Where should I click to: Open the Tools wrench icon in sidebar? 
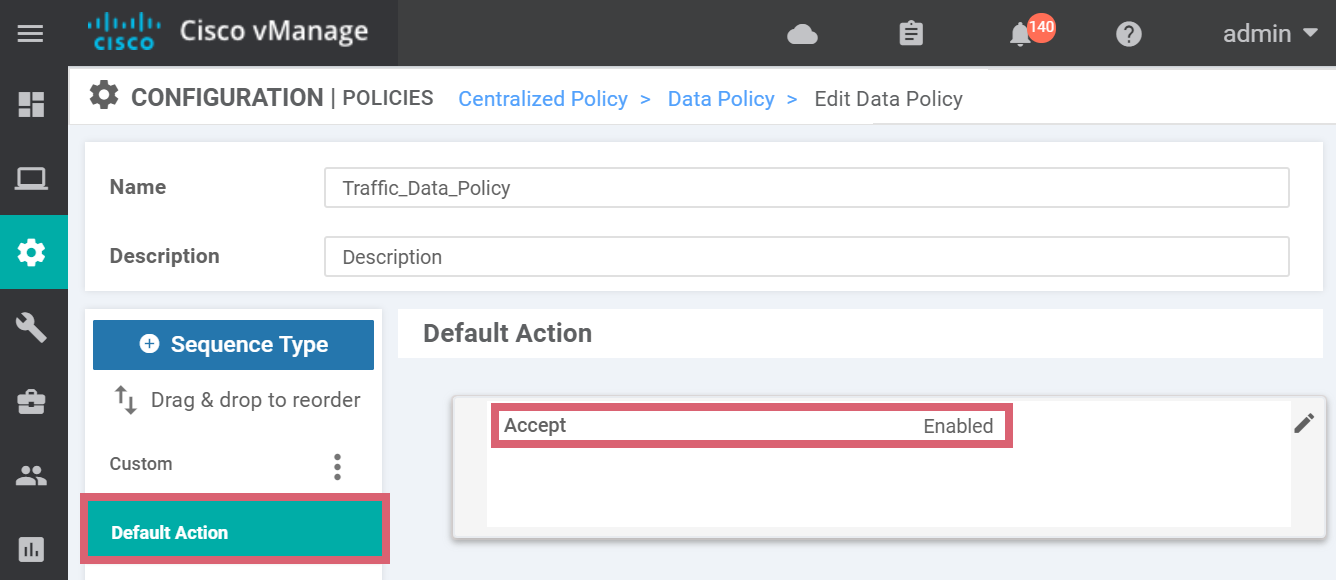pos(32,327)
